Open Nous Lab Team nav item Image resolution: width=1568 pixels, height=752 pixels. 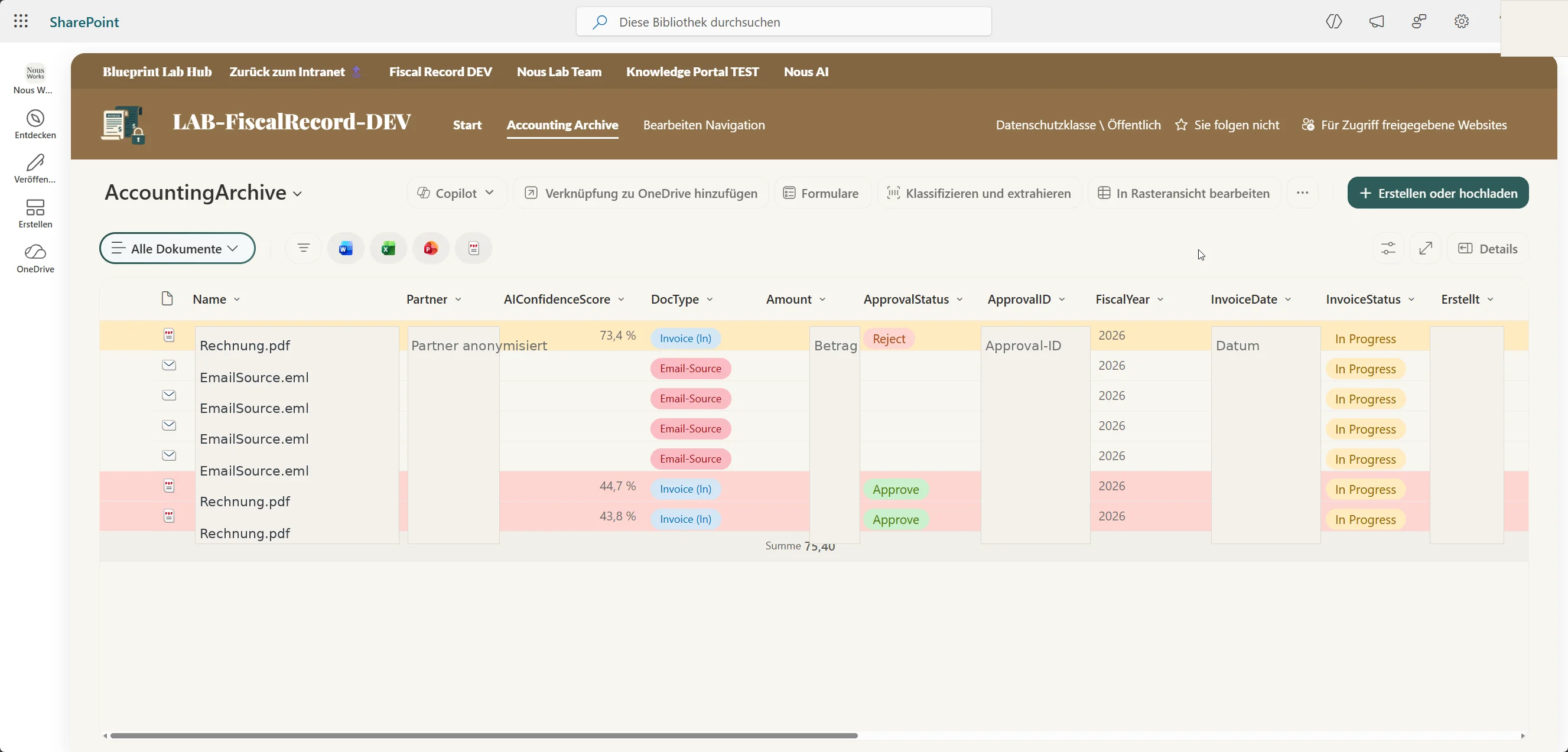coord(559,72)
